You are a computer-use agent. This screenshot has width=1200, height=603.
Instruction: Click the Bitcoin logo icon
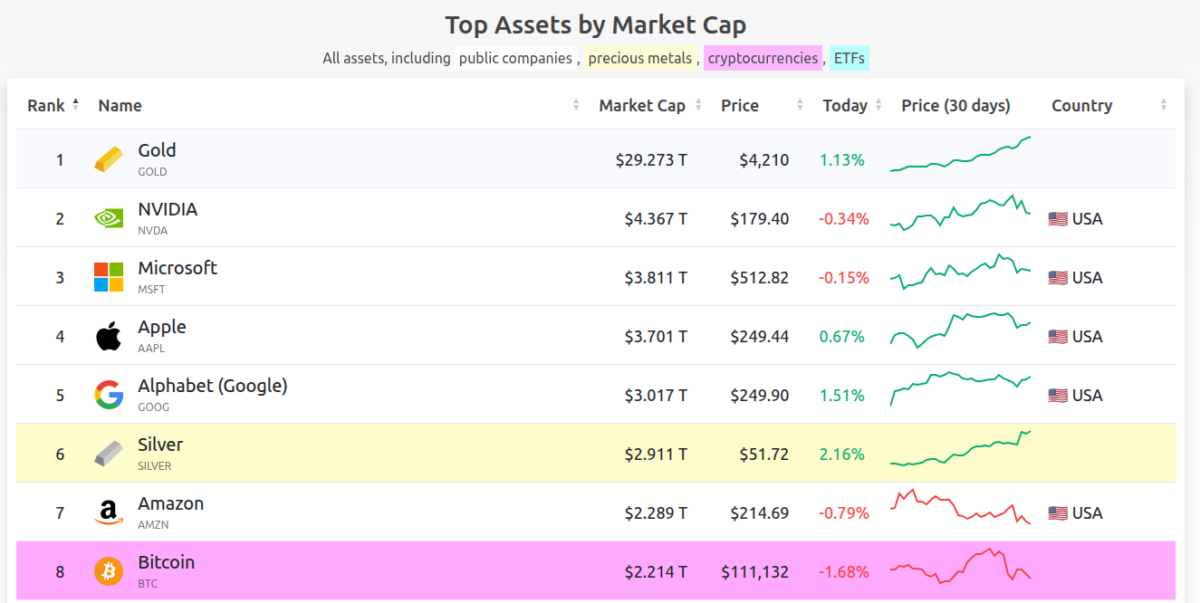(109, 571)
